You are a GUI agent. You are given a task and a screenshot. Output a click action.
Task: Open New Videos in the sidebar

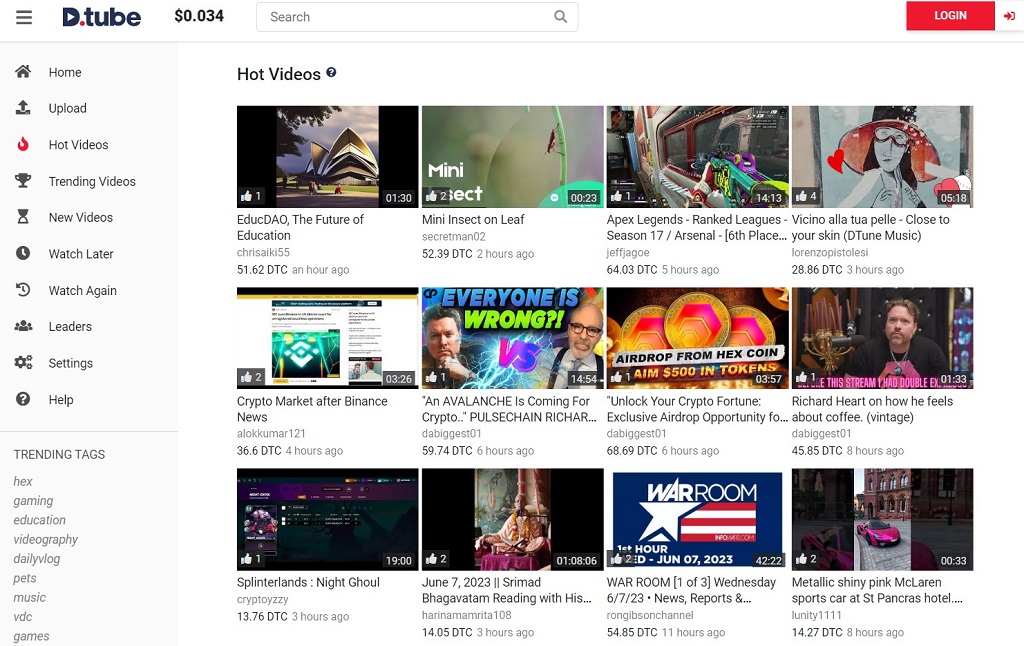80,218
